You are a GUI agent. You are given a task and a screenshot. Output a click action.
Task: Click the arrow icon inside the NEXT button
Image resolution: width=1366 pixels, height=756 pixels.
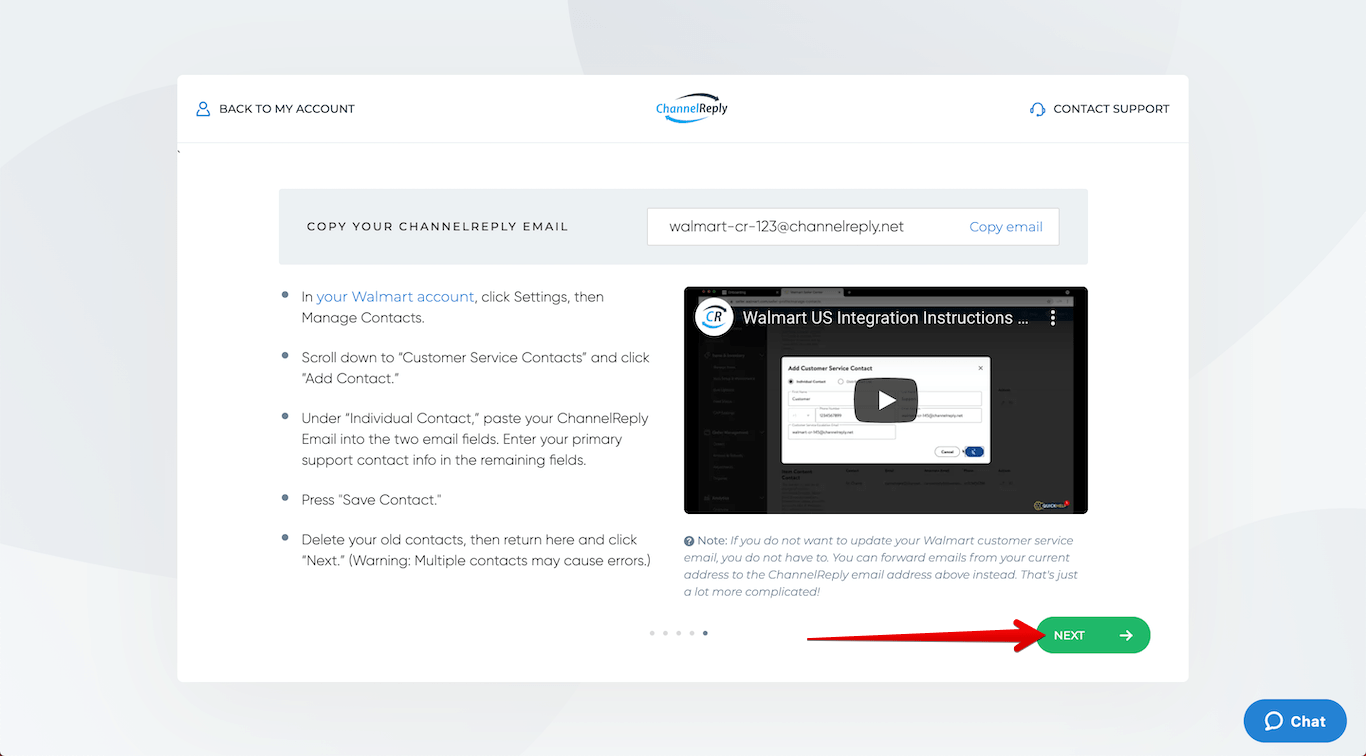click(x=1126, y=634)
